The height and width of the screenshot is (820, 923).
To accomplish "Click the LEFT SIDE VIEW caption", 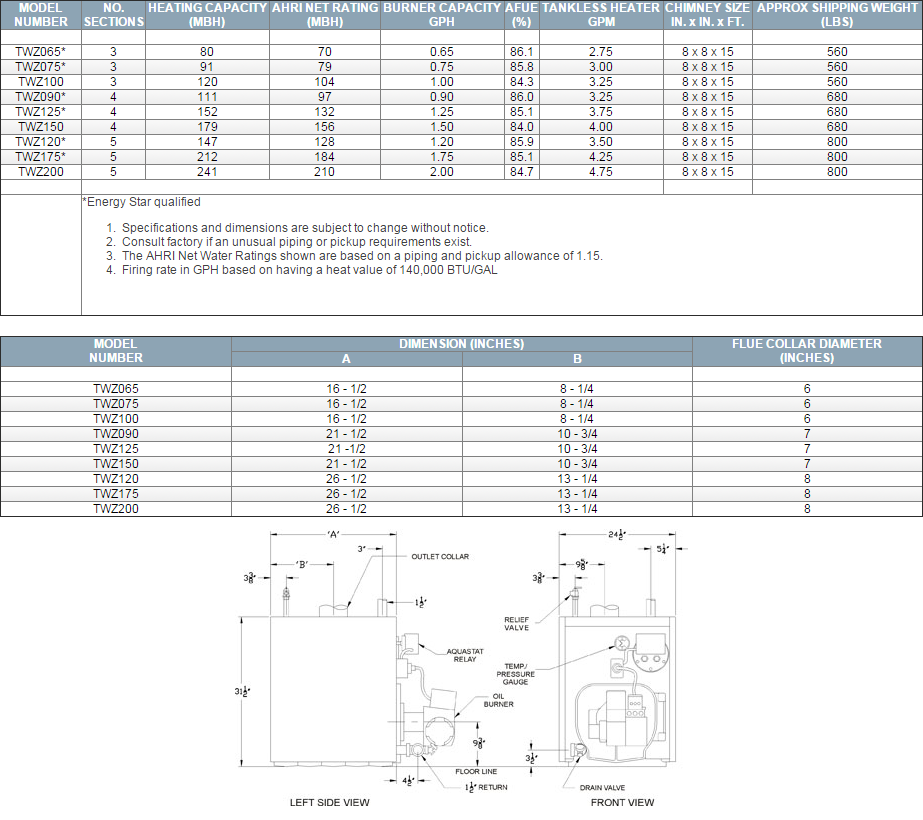I will [330, 802].
